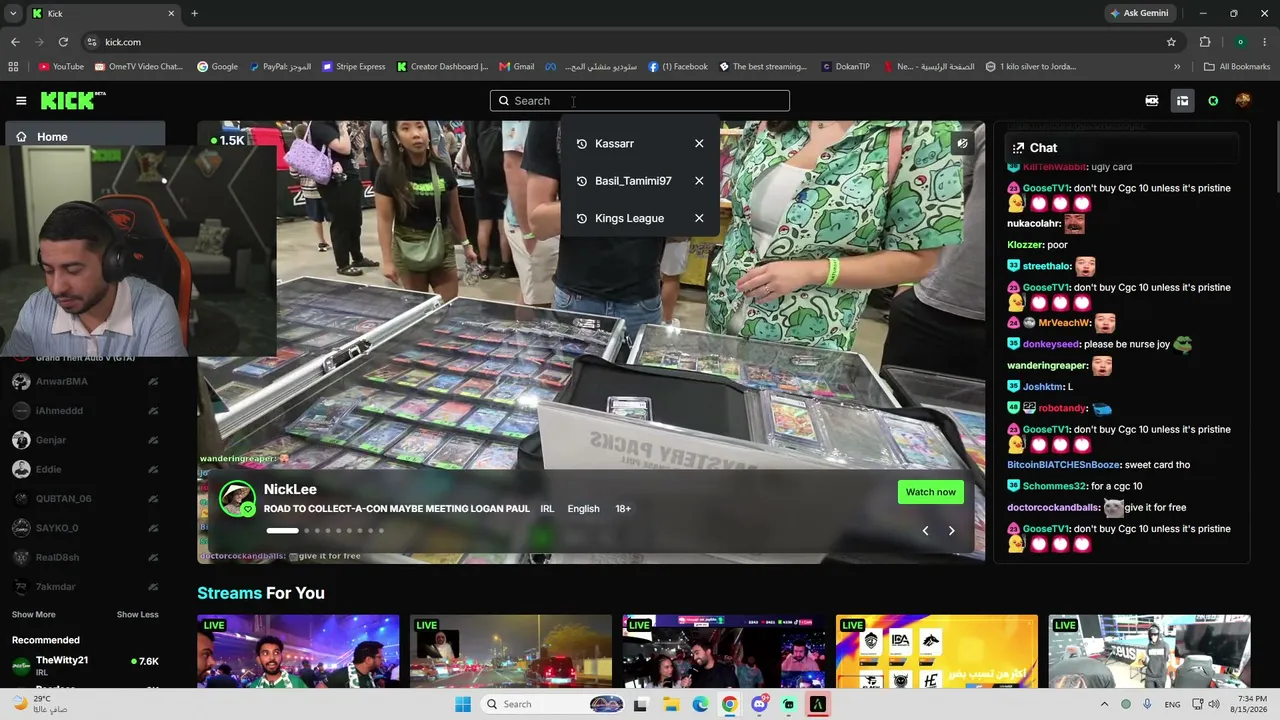Open the All Bookmarks folder

pyautogui.click(x=1237, y=67)
